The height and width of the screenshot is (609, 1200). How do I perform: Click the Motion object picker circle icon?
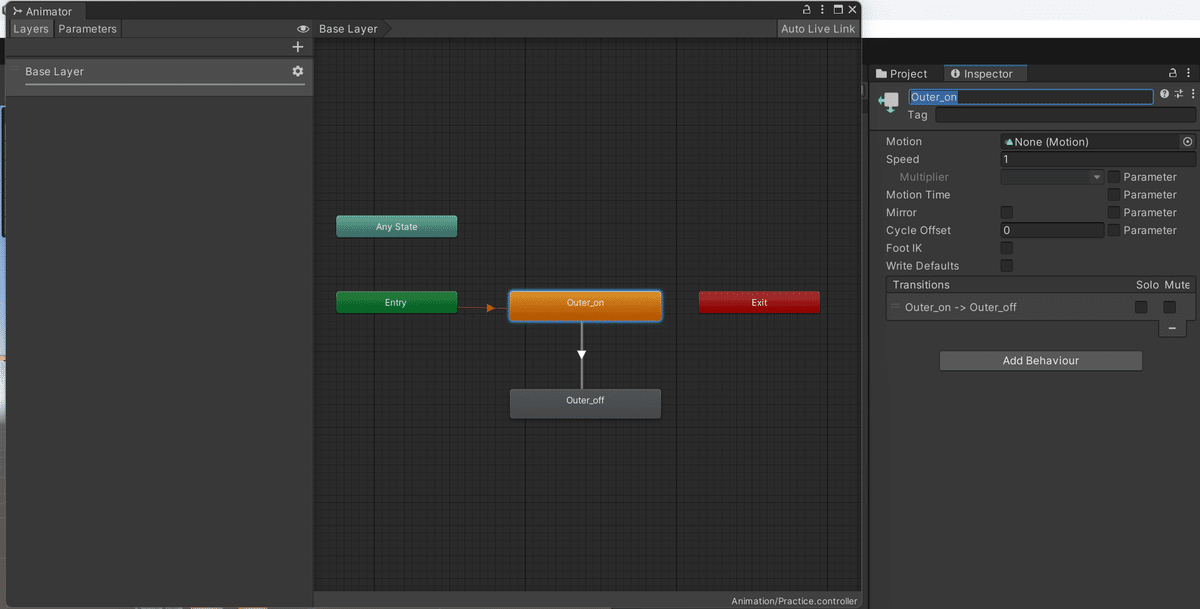click(1188, 141)
